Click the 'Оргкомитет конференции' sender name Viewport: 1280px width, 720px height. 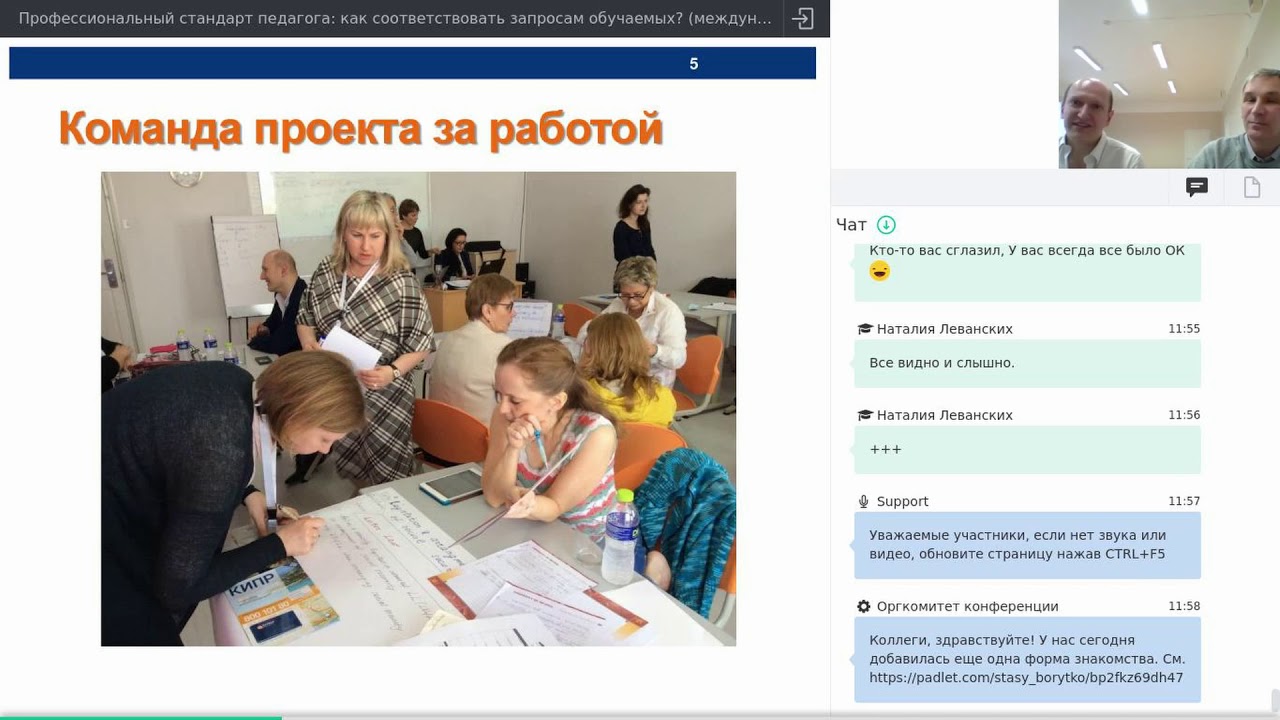(x=967, y=606)
